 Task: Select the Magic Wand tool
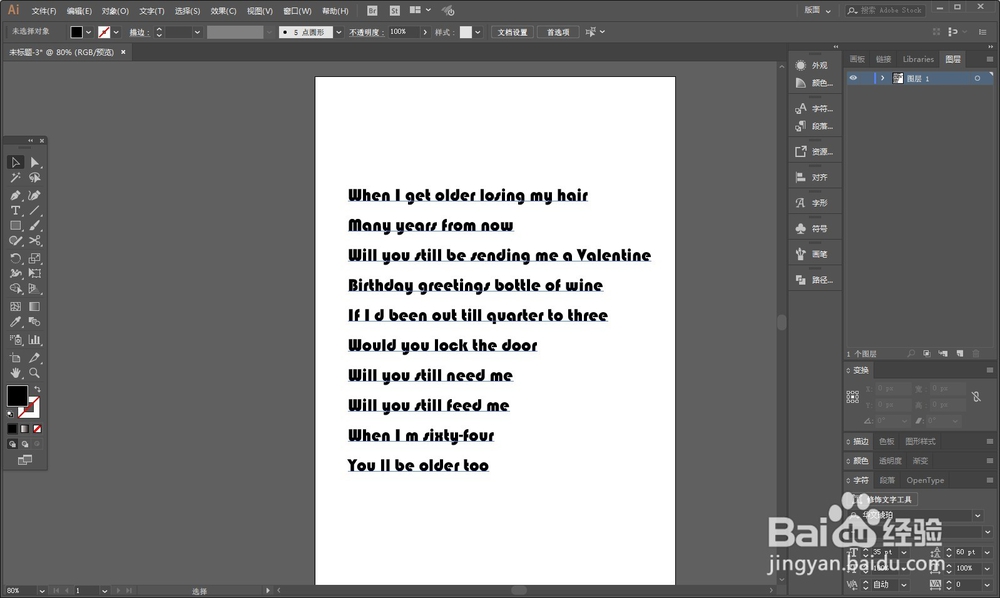15,178
